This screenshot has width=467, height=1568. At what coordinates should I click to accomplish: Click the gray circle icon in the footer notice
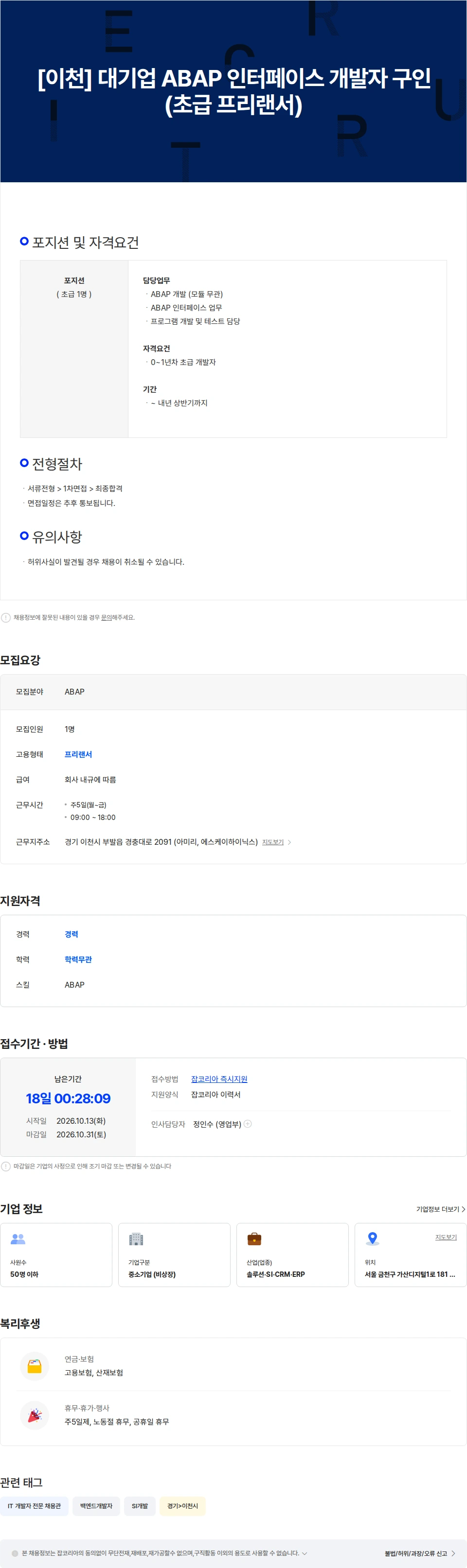point(15,1553)
